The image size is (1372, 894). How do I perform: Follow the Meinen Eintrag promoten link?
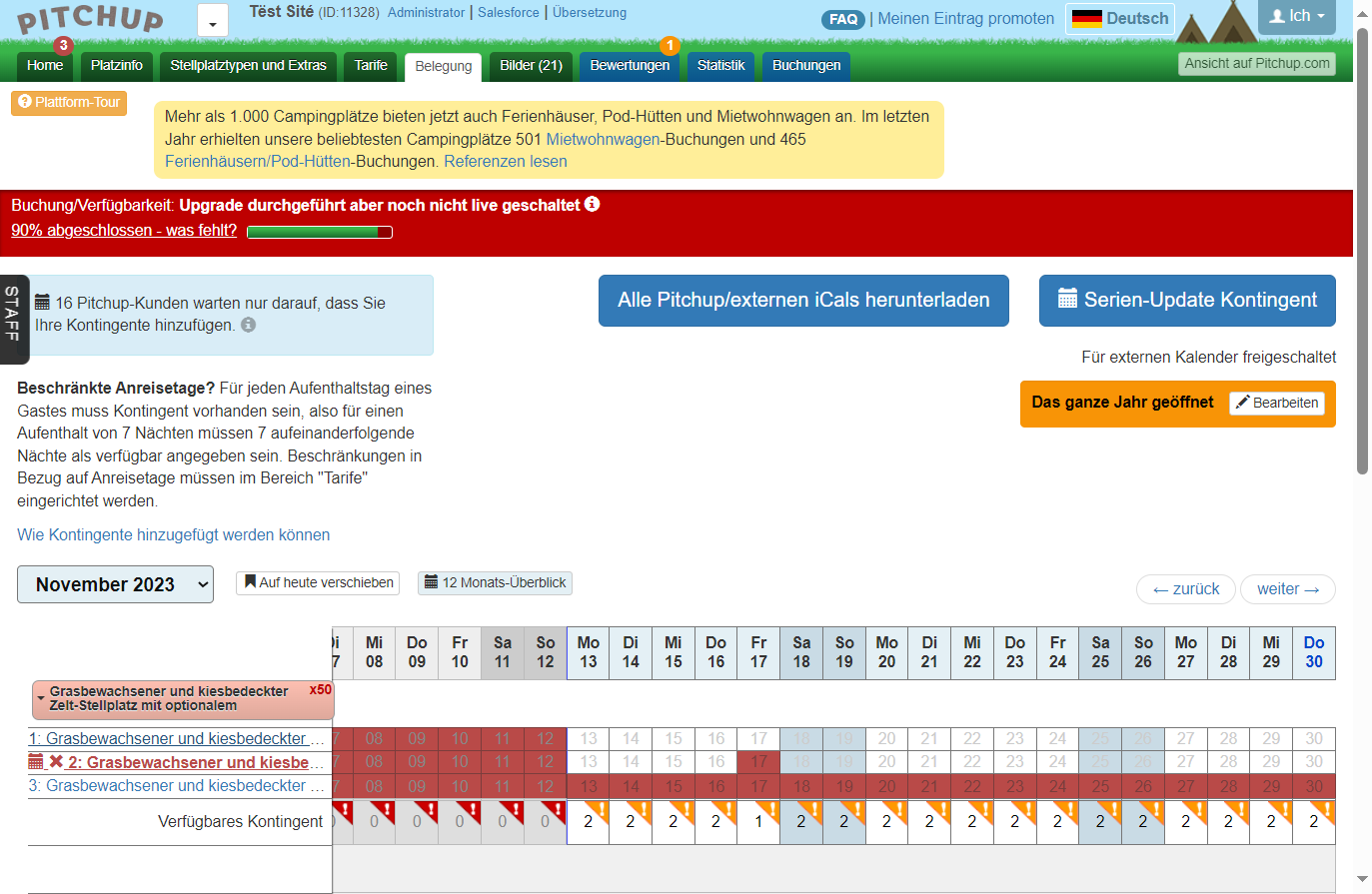point(965,19)
